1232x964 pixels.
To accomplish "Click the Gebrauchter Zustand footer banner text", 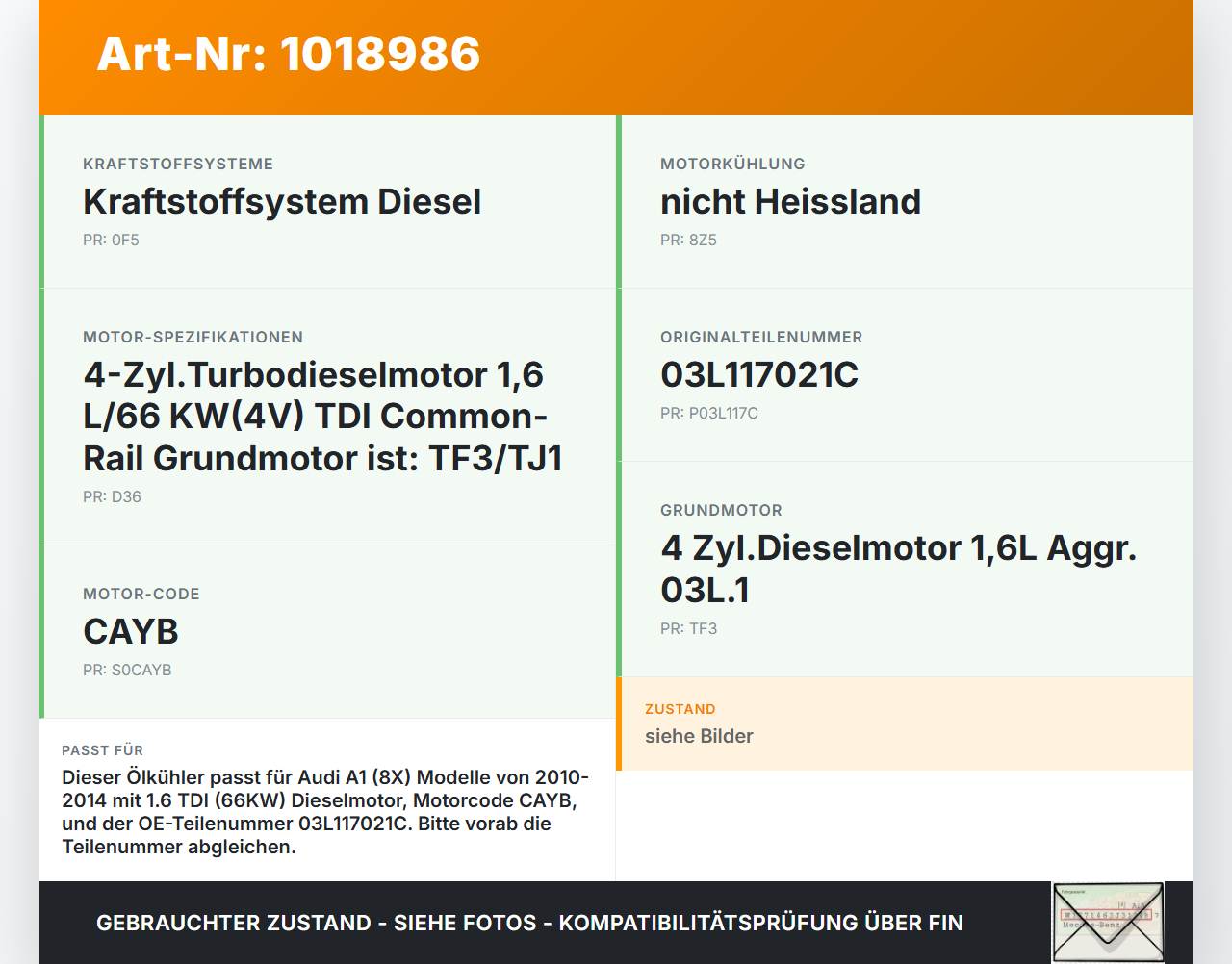I will point(529,923).
